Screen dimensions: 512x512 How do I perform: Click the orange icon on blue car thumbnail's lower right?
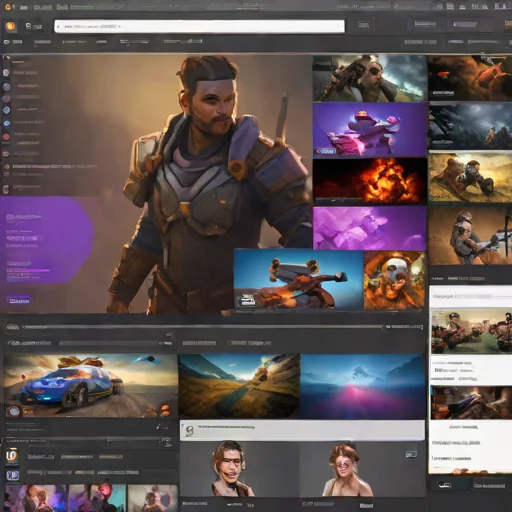[165, 410]
